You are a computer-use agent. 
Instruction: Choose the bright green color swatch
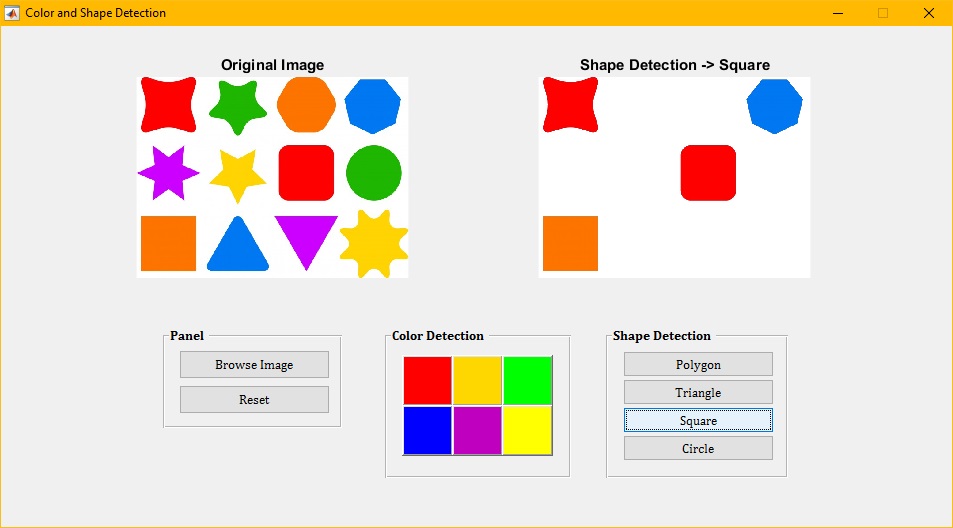click(x=527, y=380)
